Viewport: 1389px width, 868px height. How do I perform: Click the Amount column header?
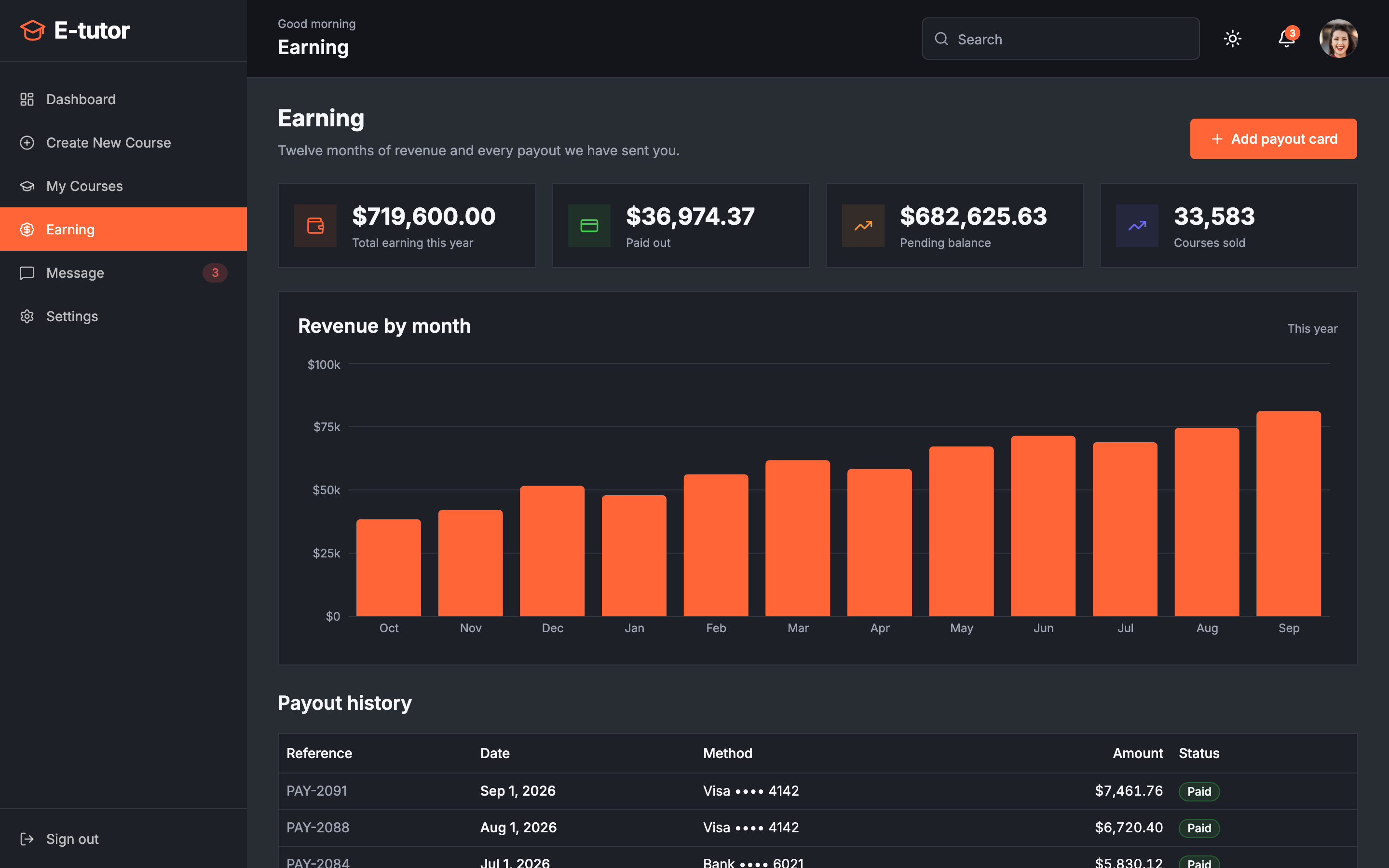(1138, 753)
